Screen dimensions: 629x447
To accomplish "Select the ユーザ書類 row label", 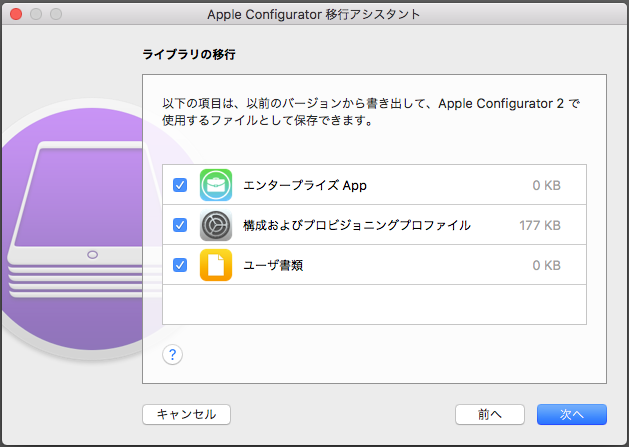I will point(273,265).
